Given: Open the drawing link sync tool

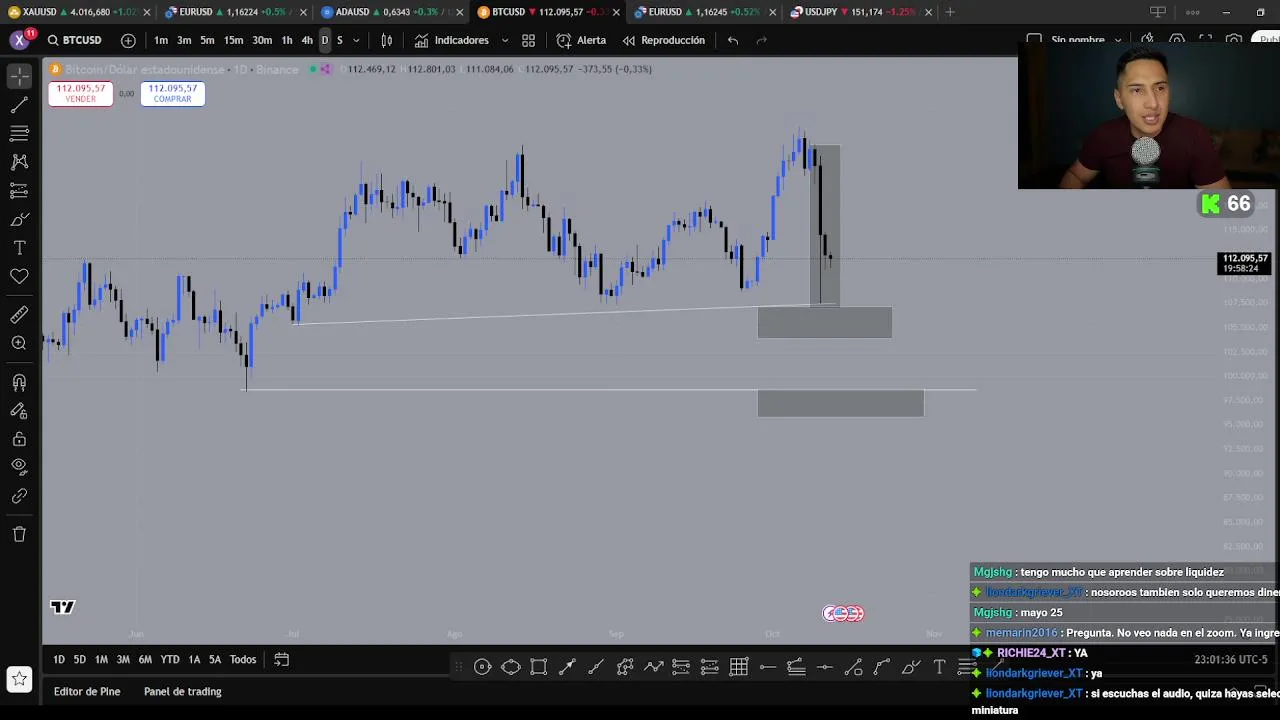Looking at the screenshot, I should tap(19, 496).
